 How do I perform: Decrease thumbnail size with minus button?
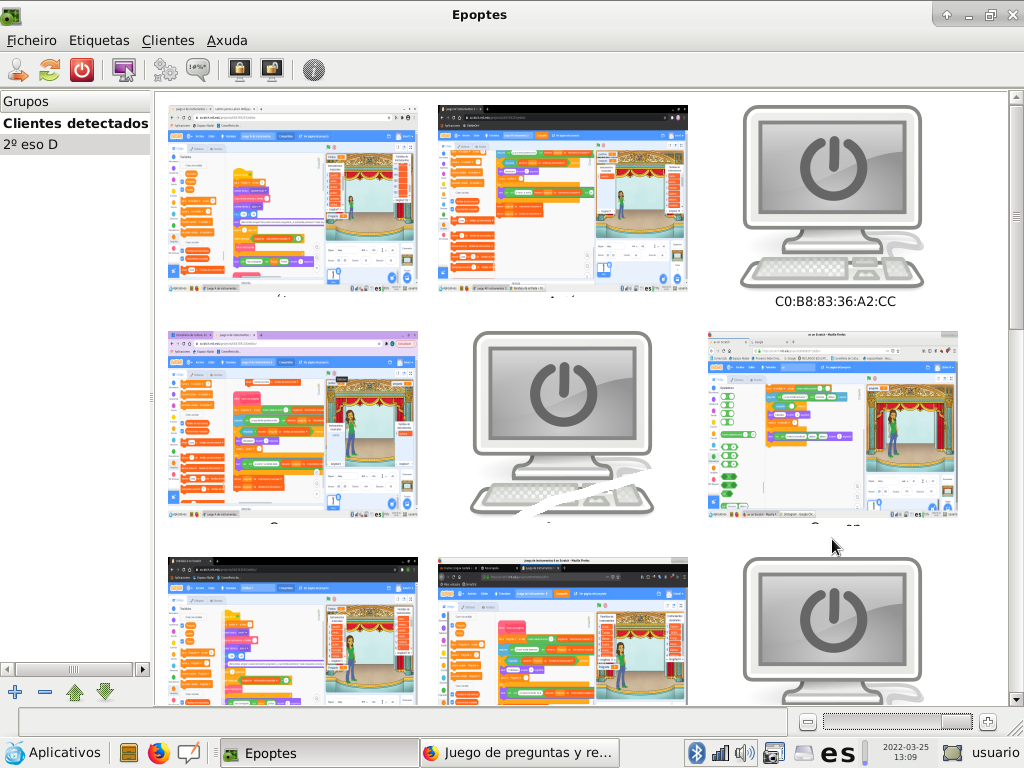point(807,722)
